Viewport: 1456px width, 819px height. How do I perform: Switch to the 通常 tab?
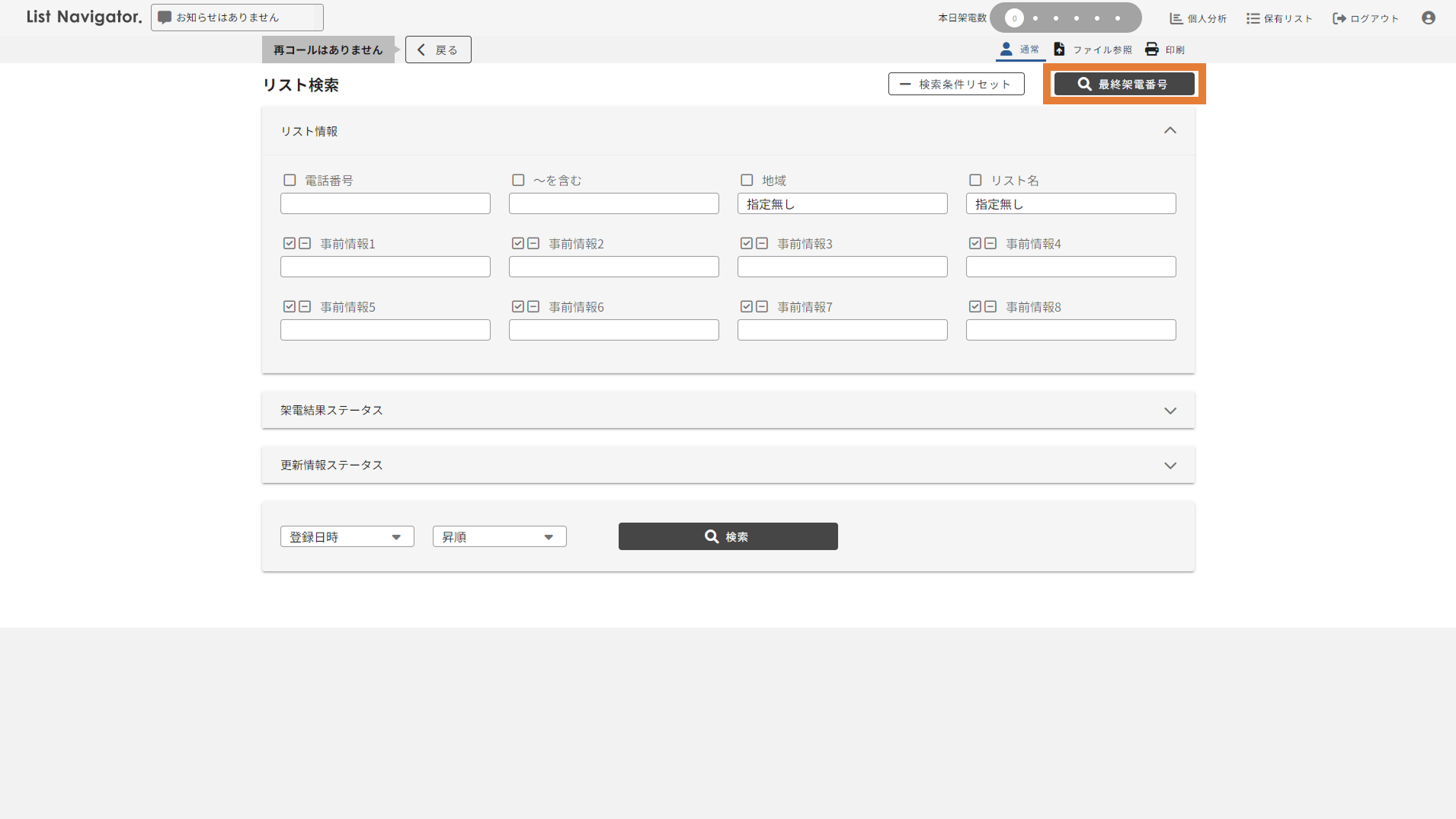click(1019, 50)
